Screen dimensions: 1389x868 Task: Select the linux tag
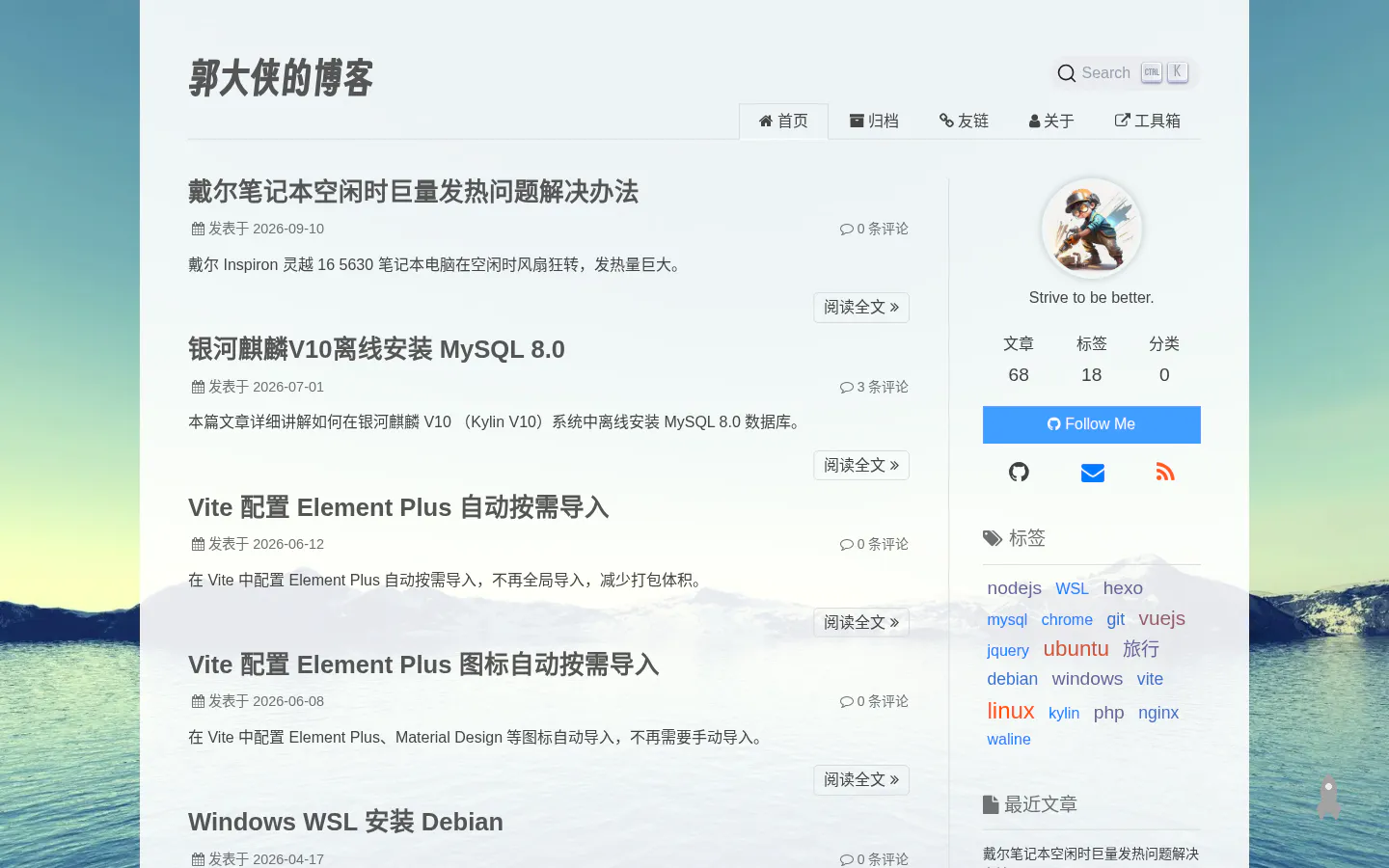click(x=1011, y=711)
